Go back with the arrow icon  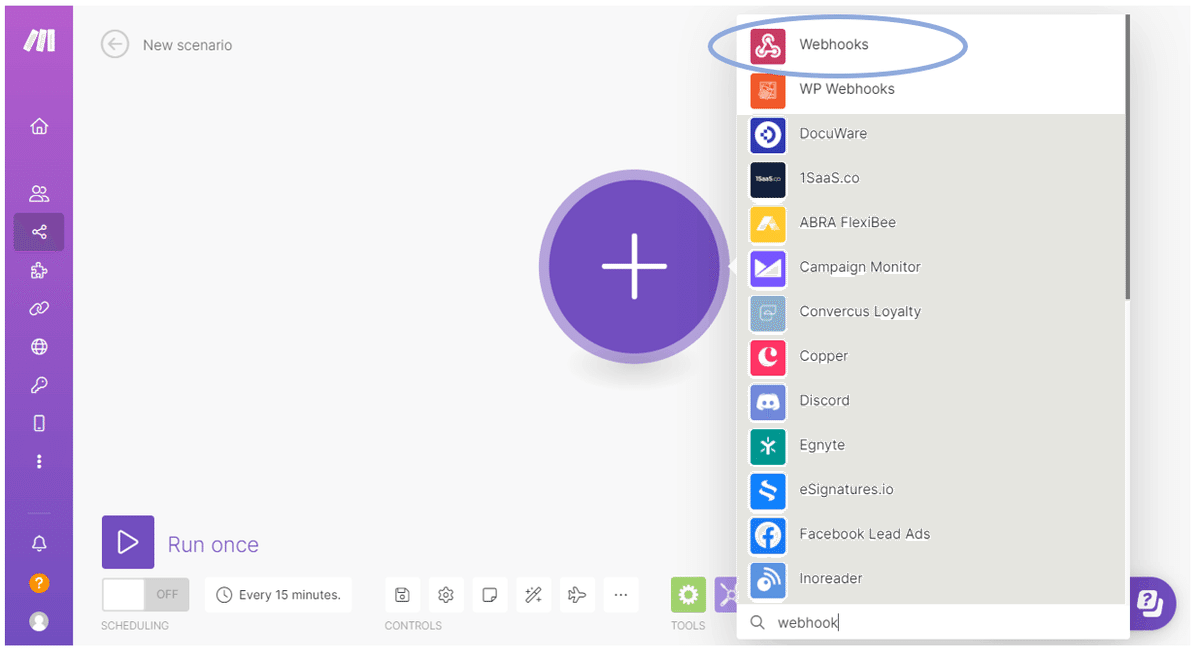pos(115,44)
